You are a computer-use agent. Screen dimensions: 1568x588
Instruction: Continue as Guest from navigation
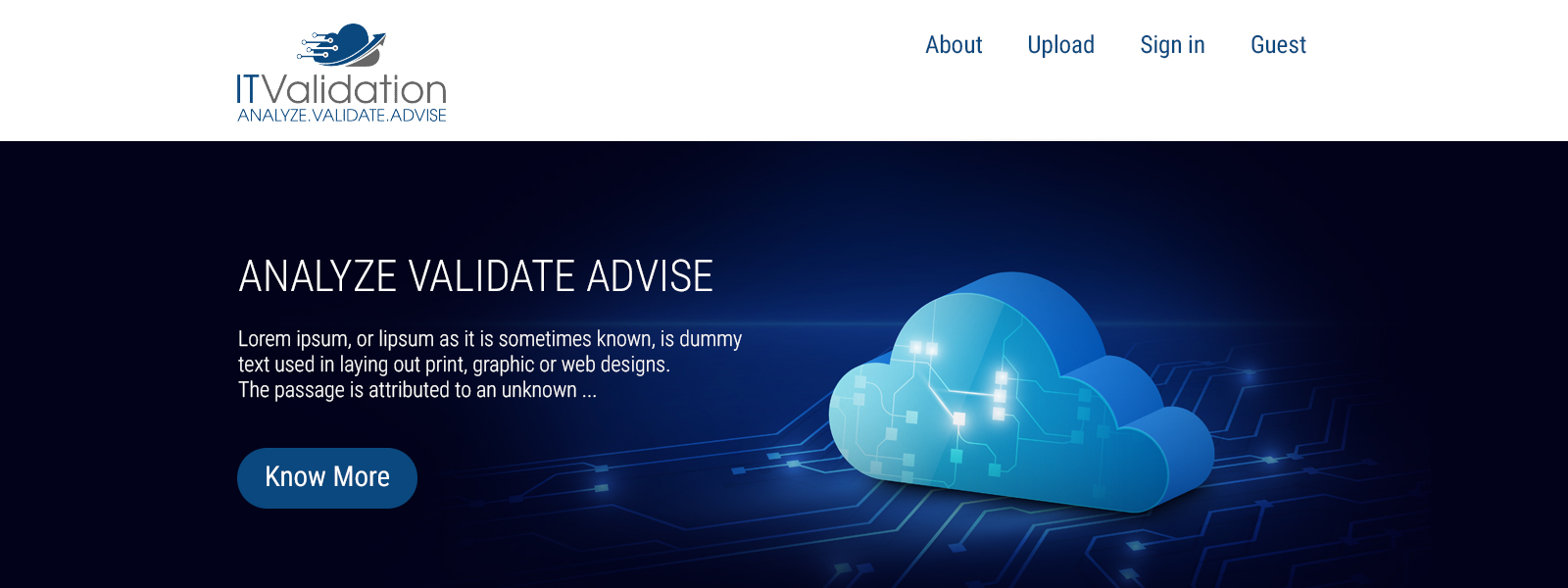1278,45
